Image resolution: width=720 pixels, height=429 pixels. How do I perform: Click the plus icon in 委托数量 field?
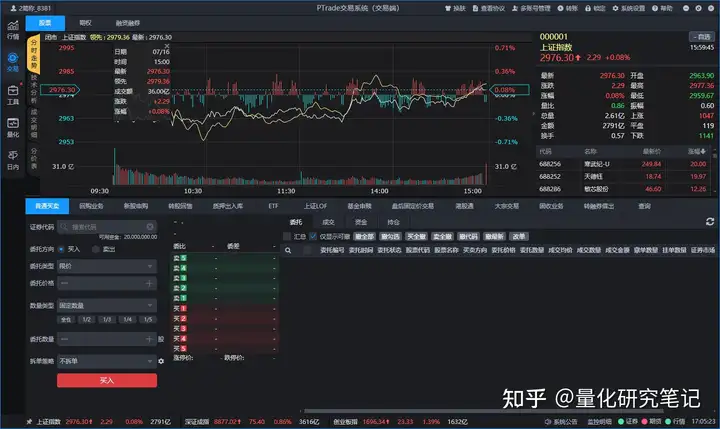click(149, 339)
